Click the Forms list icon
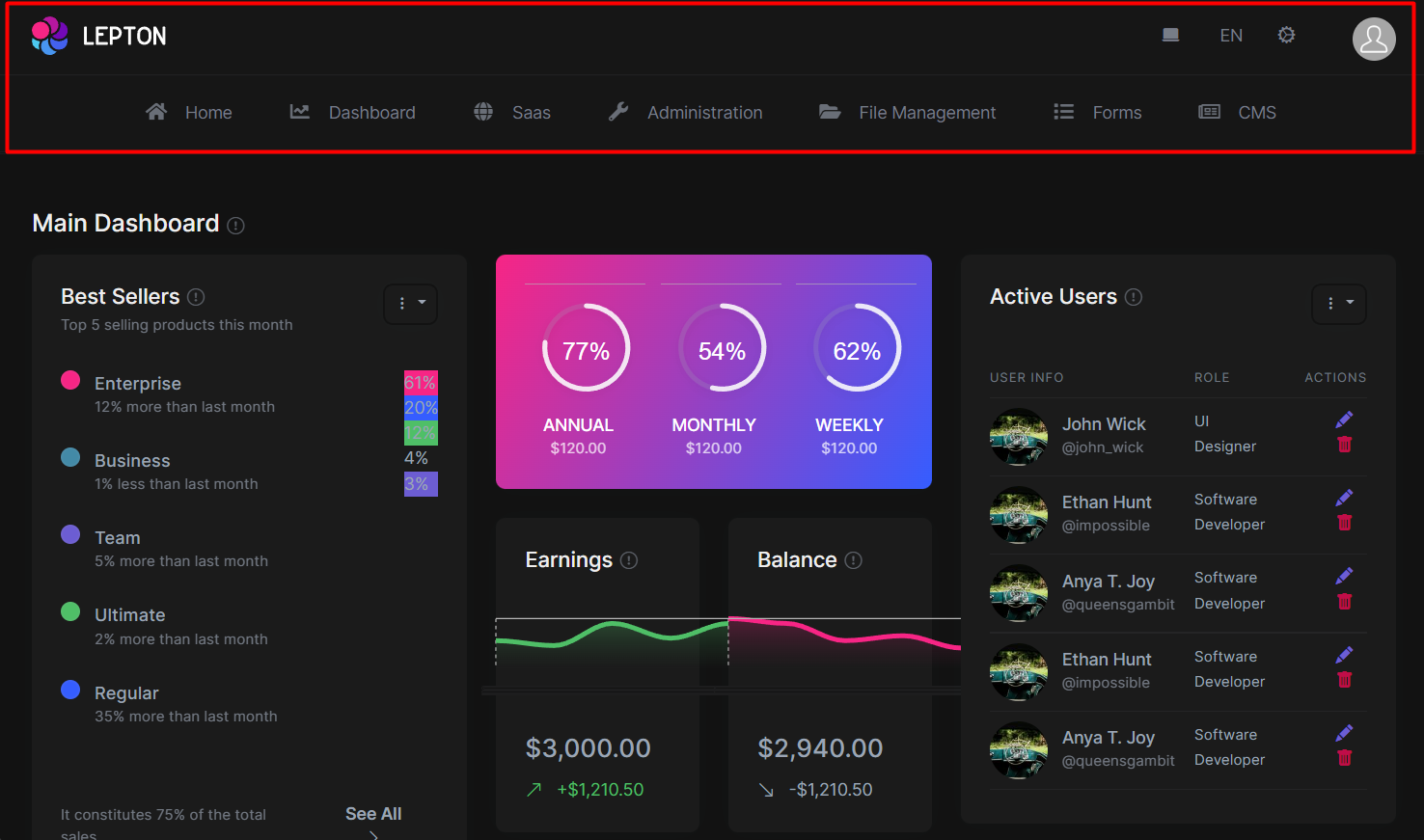This screenshot has height=840, width=1424. (1064, 112)
